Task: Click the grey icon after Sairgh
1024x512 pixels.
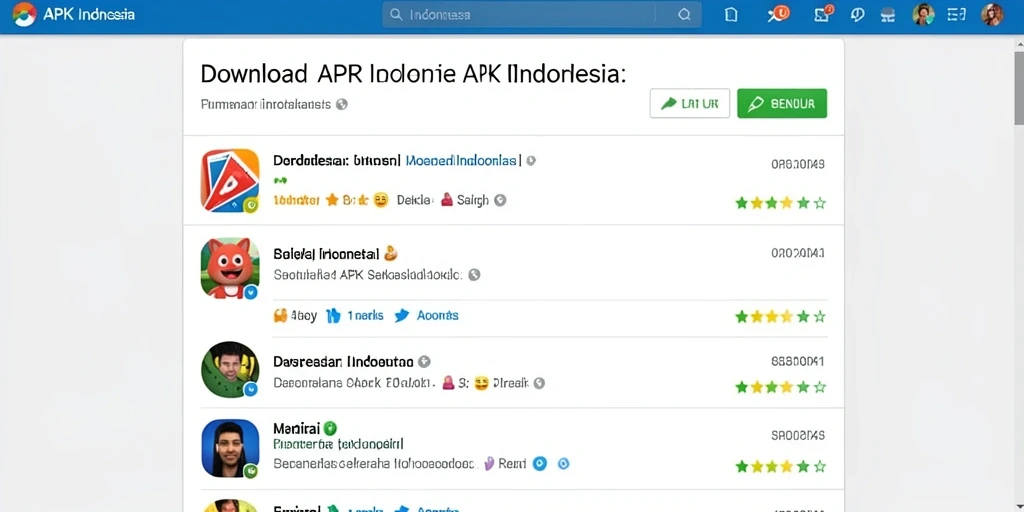Action: pos(500,200)
